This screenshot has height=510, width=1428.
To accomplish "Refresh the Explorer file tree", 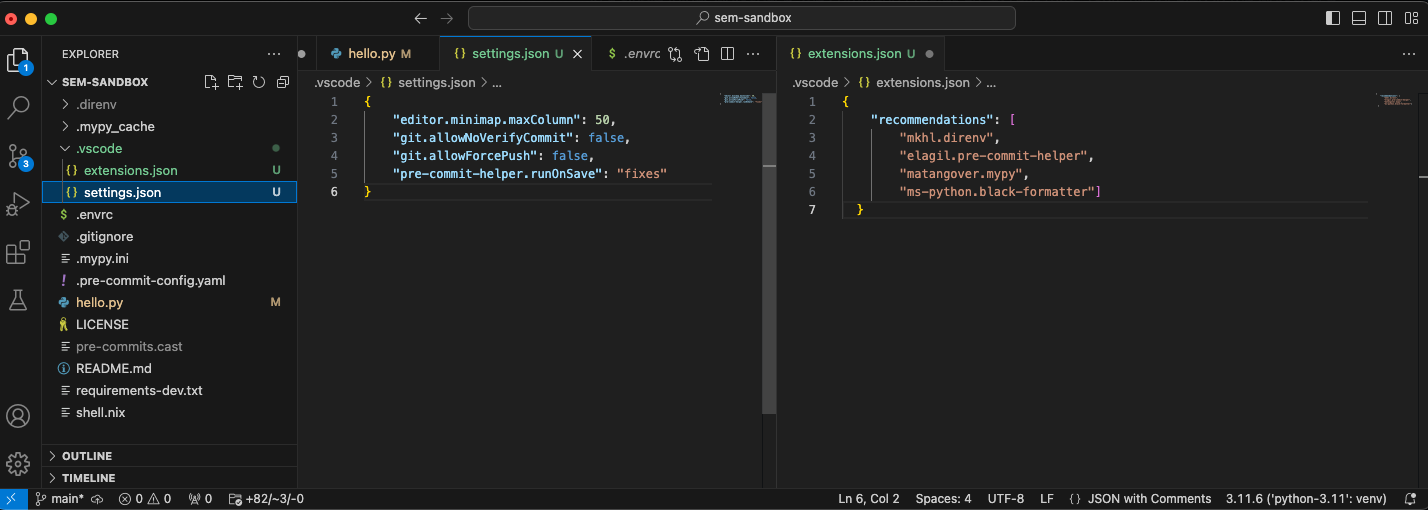I will [258, 82].
